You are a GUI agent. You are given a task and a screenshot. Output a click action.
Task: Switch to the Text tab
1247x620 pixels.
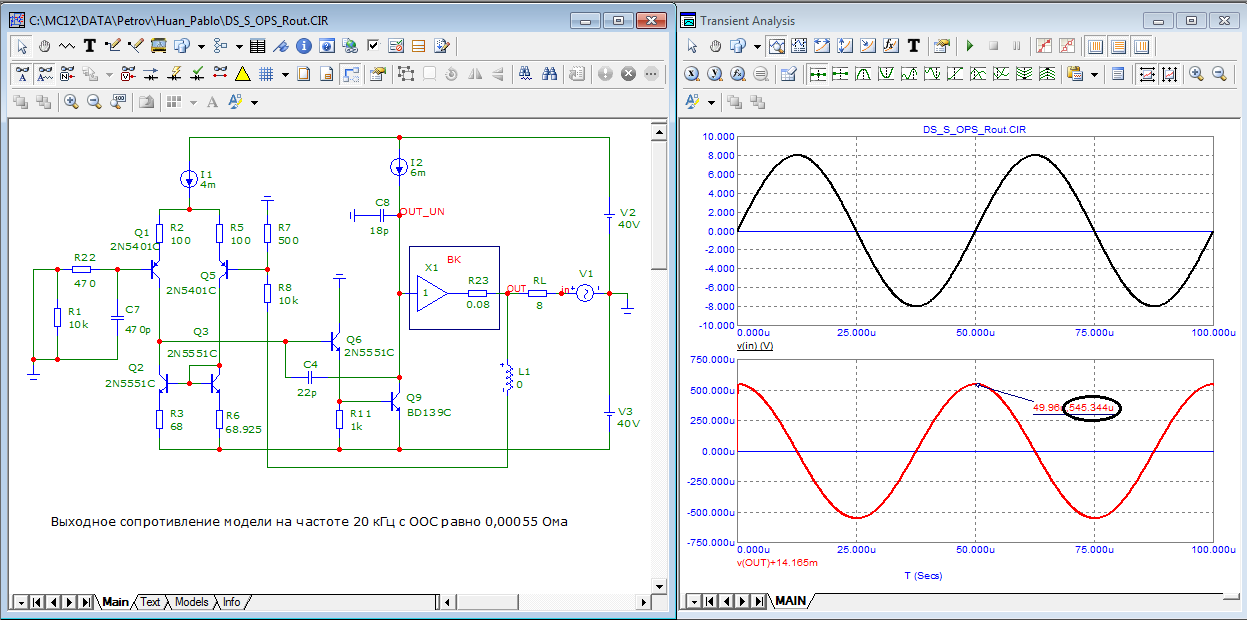150,602
